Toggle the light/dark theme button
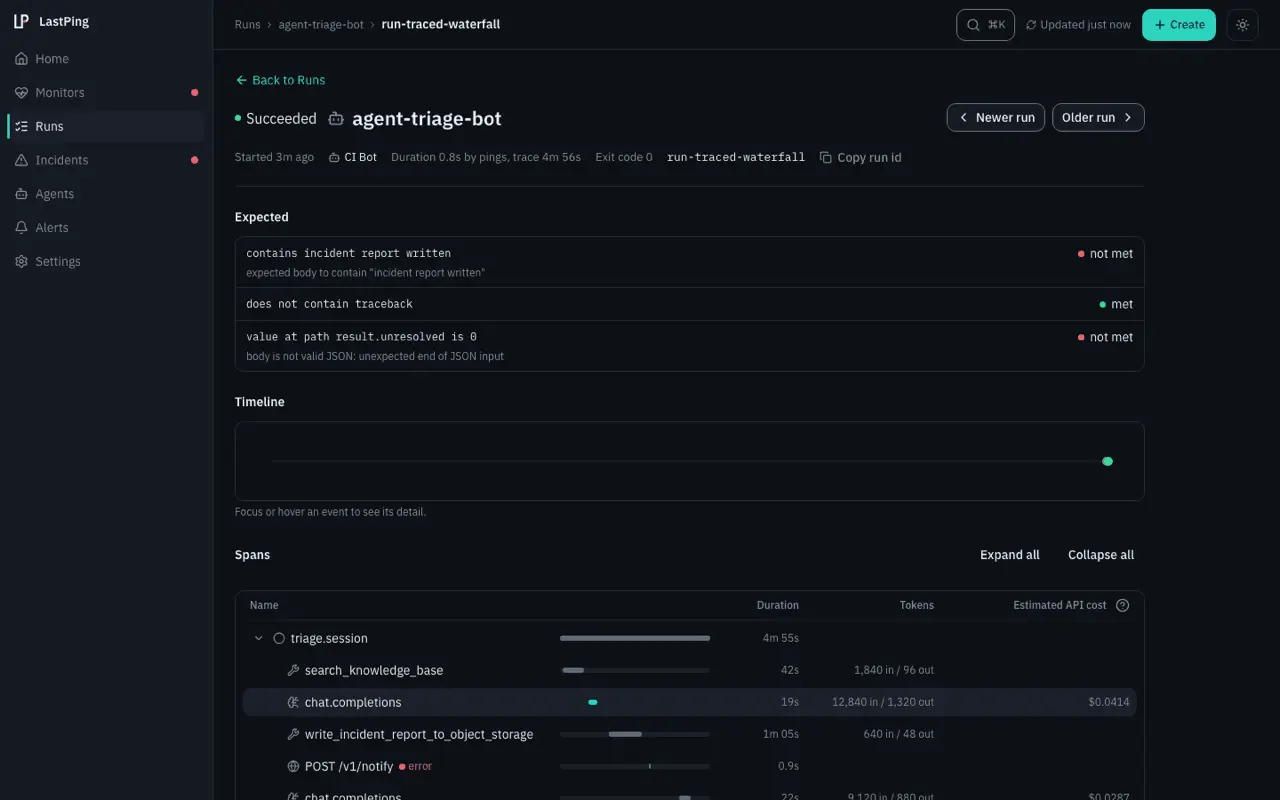This screenshot has width=1280, height=800. tap(1242, 25)
